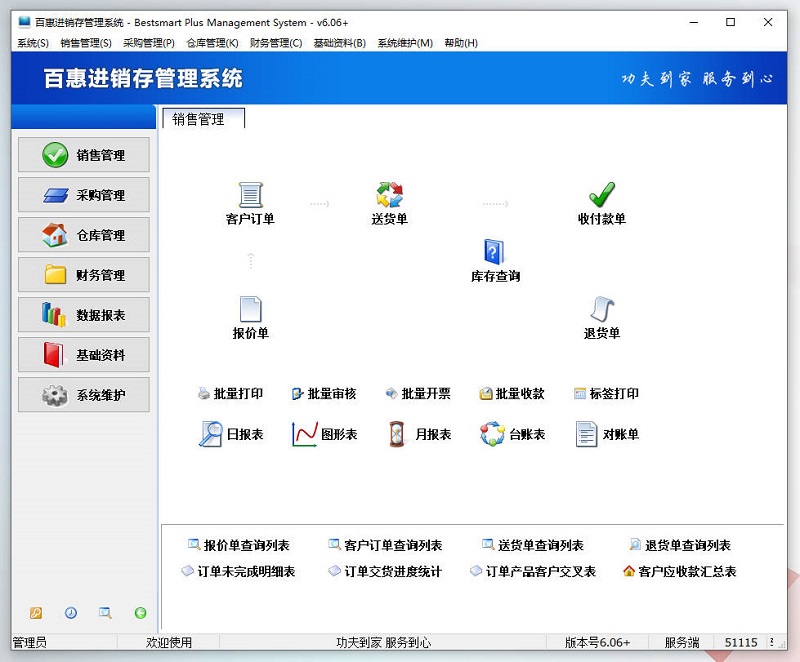The height and width of the screenshot is (662, 800).
Task: Open the 日报表 daily report icon
Action: coord(228,436)
